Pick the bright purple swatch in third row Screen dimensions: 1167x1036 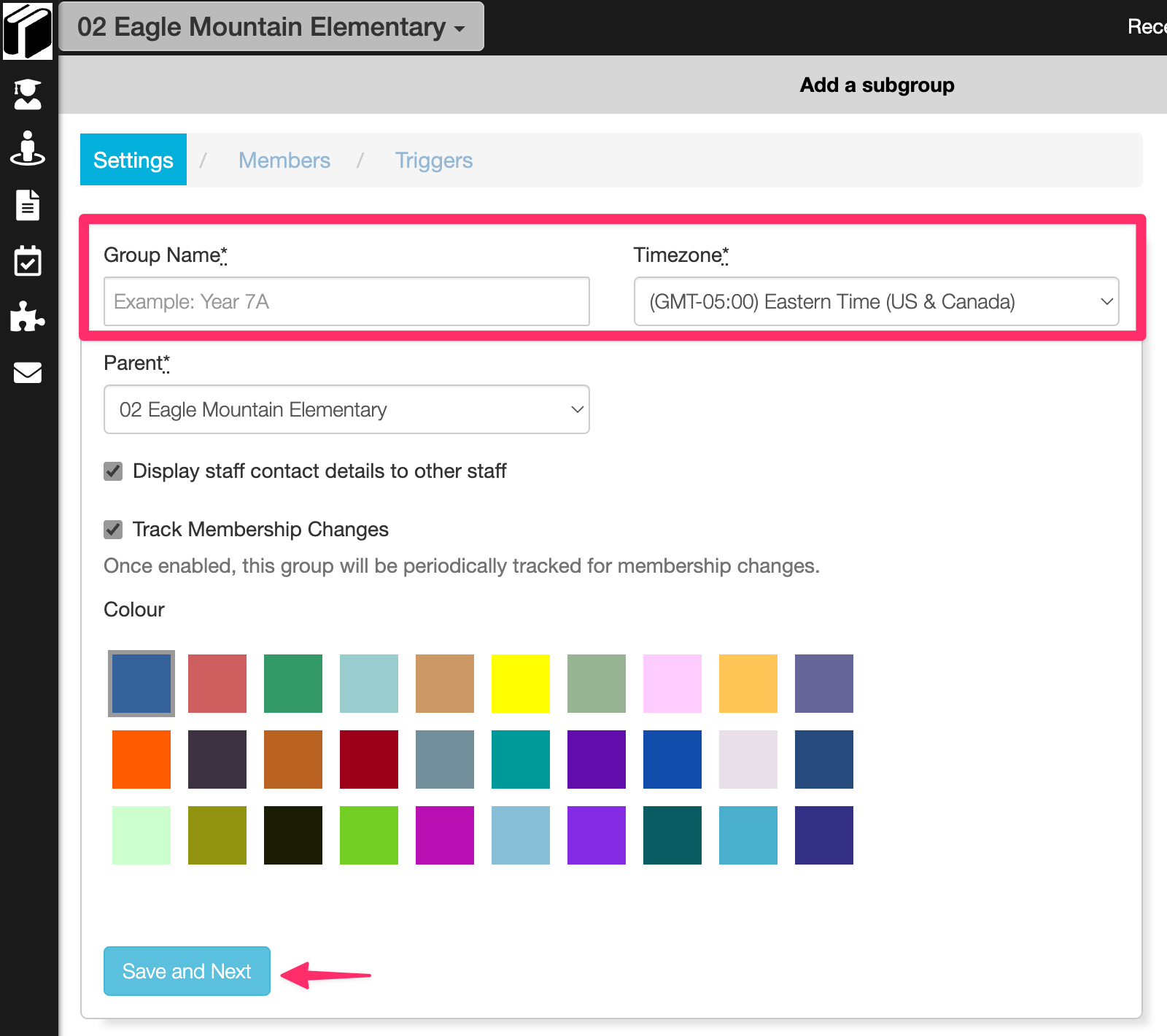click(x=597, y=835)
